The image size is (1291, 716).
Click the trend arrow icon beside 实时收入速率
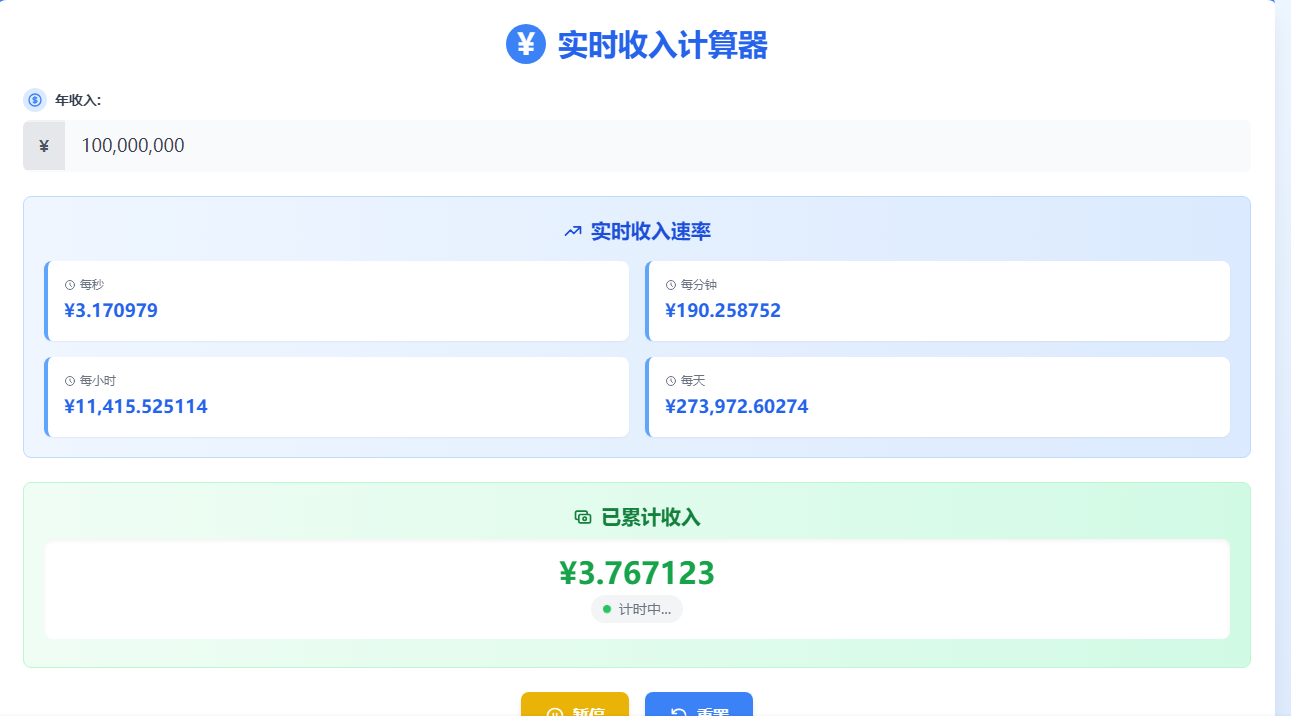(x=573, y=232)
